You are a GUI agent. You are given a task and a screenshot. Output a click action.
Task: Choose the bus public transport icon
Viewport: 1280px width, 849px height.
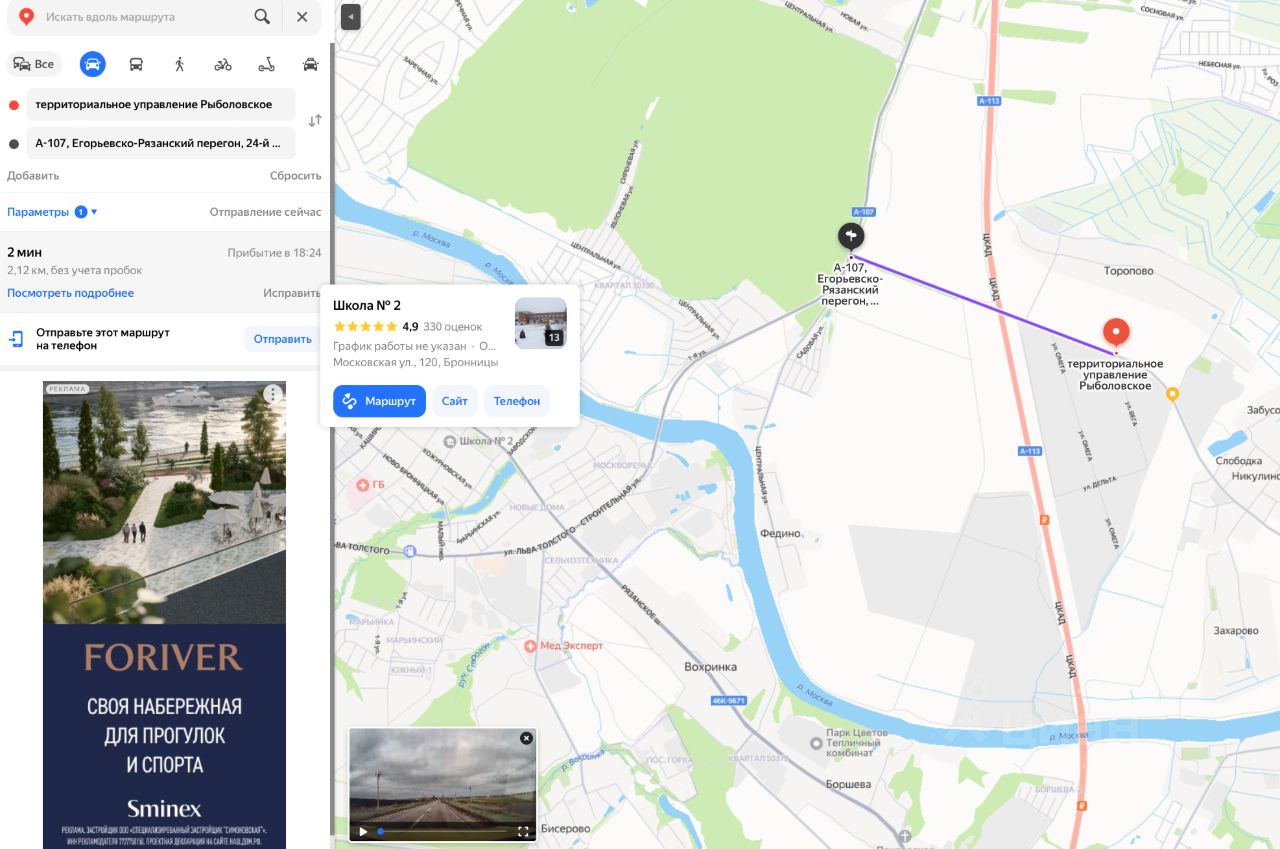tap(136, 64)
